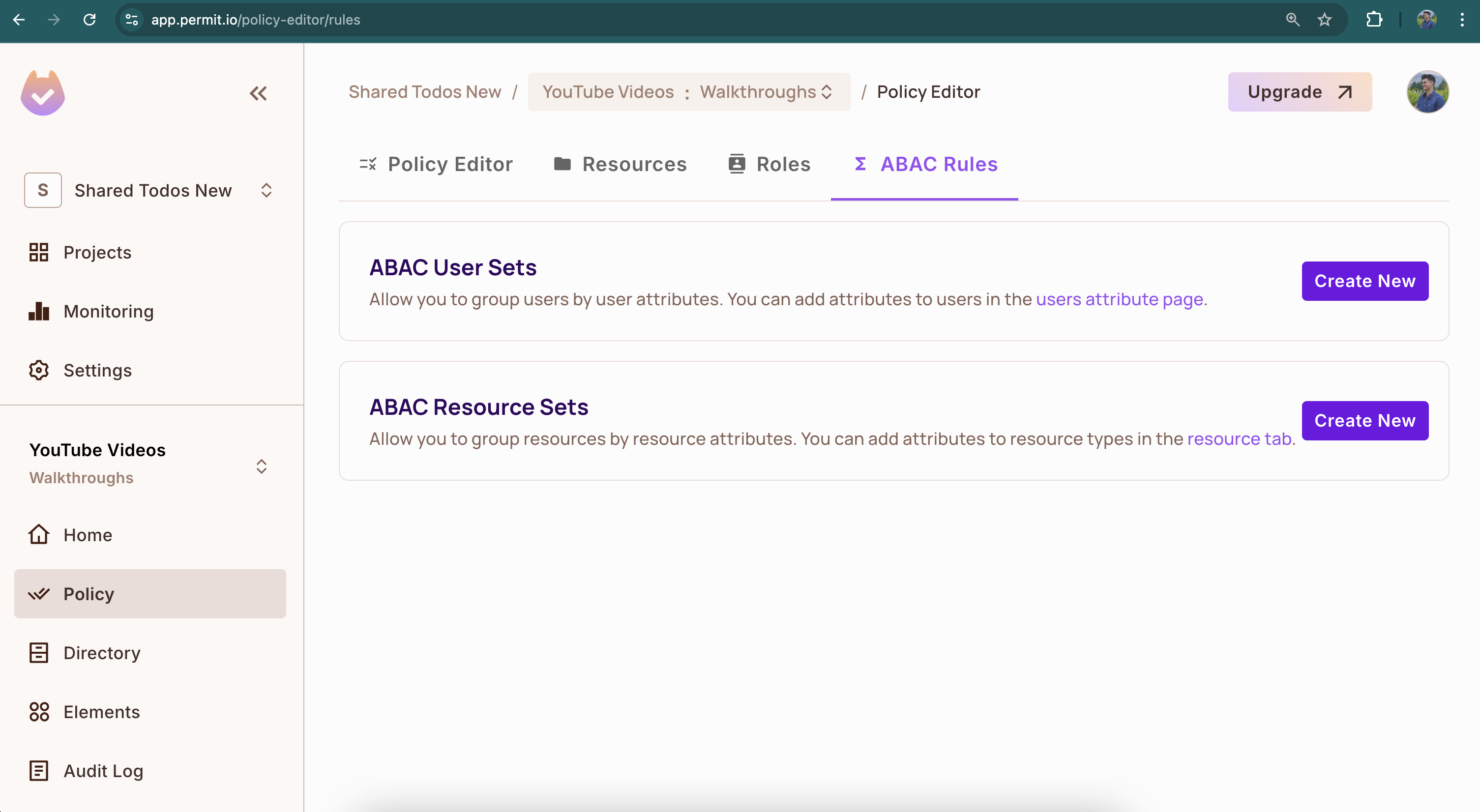Screen dimensions: 1480x812
Task: Open Directory in the sidebar
Action: tap(150, 653)
